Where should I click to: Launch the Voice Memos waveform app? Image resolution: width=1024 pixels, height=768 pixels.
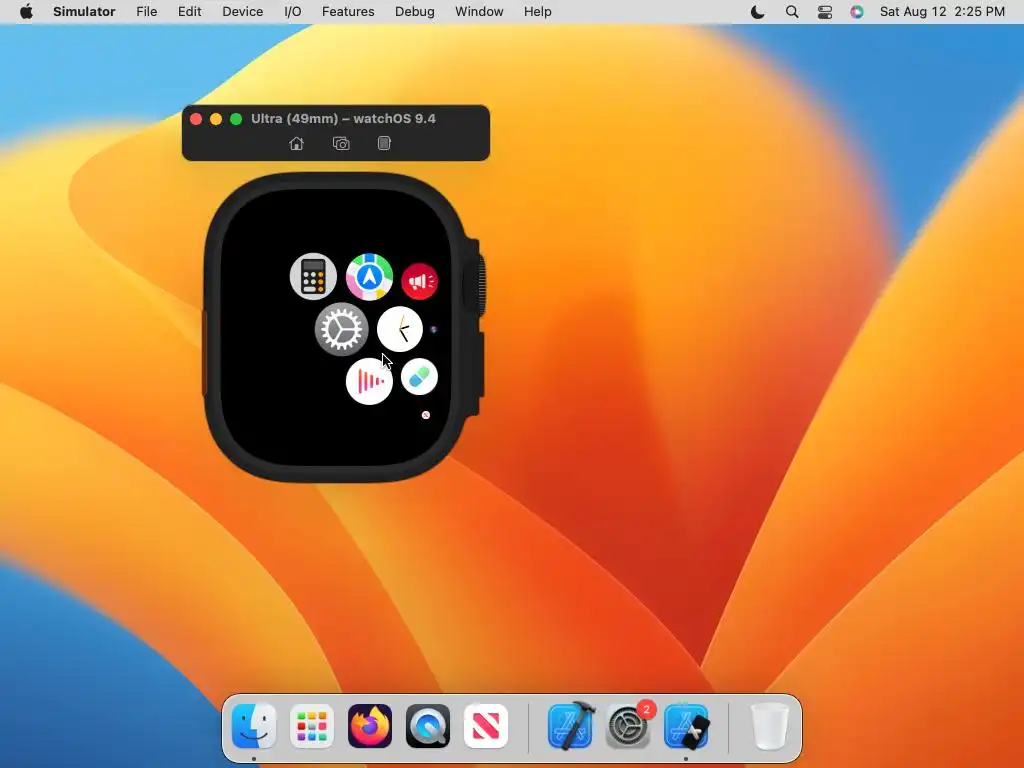pyautogui.click(x=369, y=381)
